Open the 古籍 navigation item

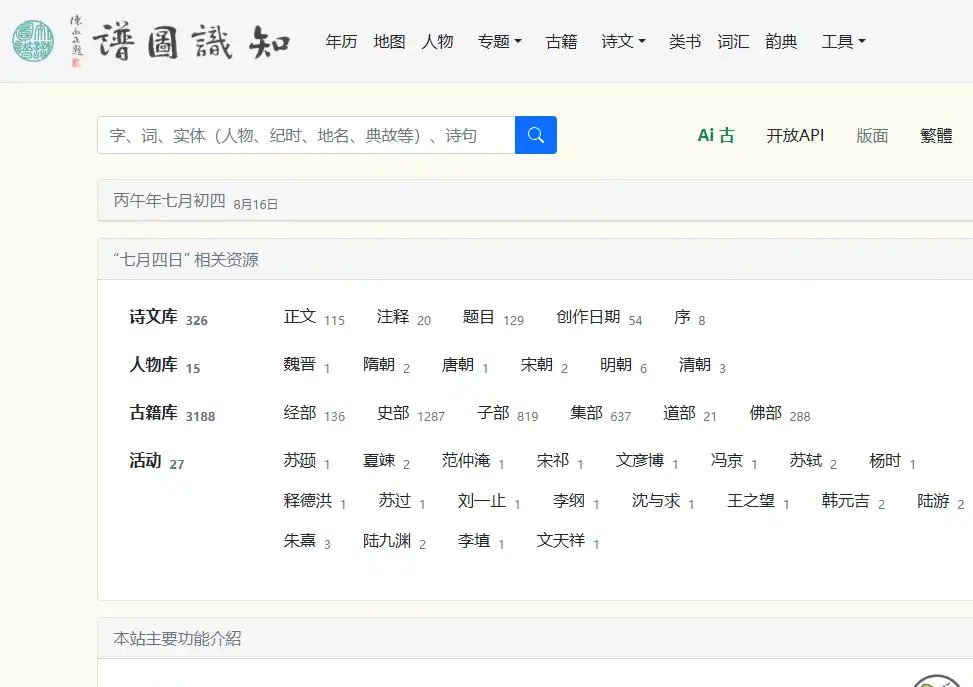click(562, 42)
